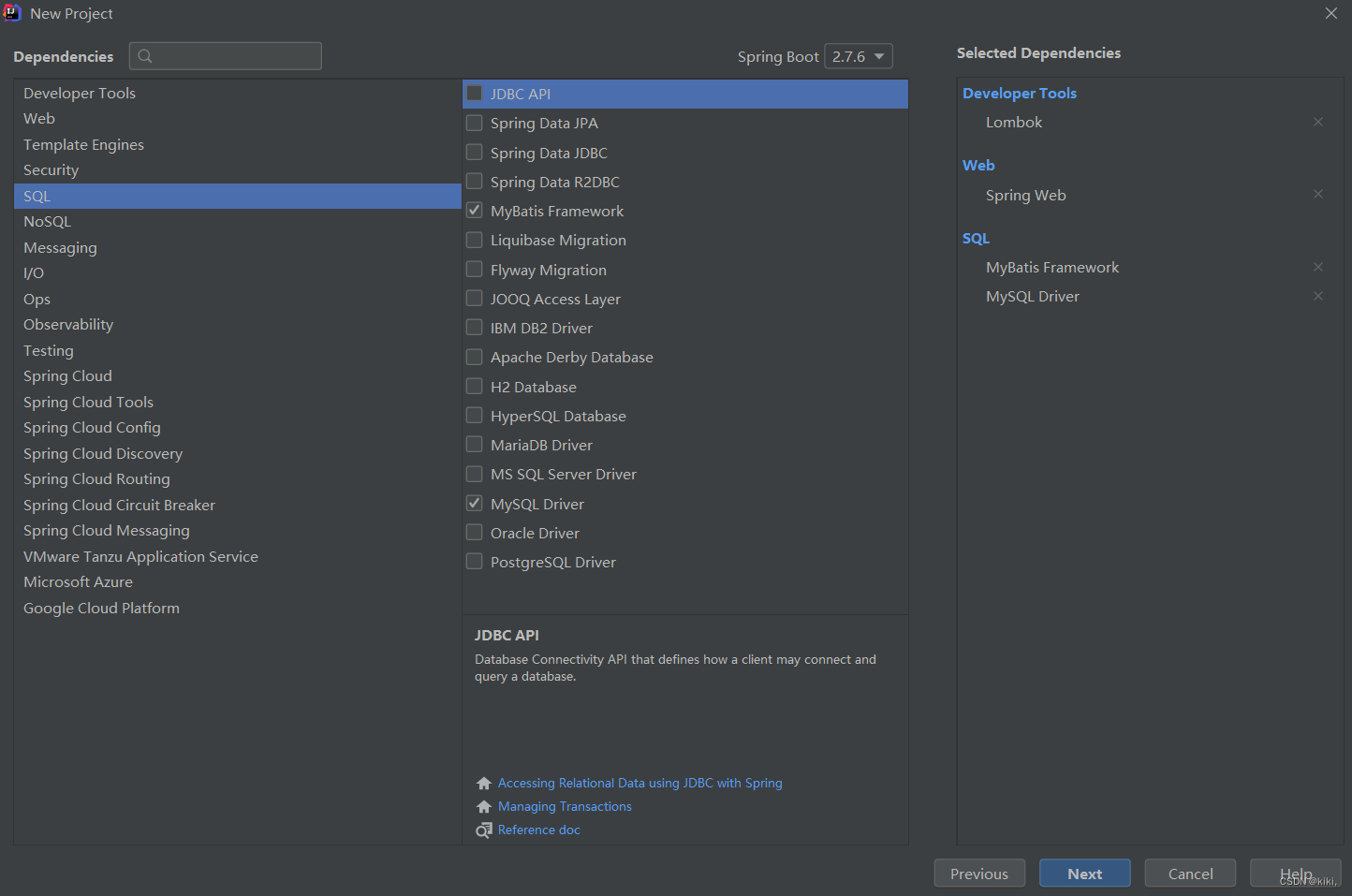Click the IntelliJ IDEA logo icon
Viewport: 1352px width, 896px height.
12,13
